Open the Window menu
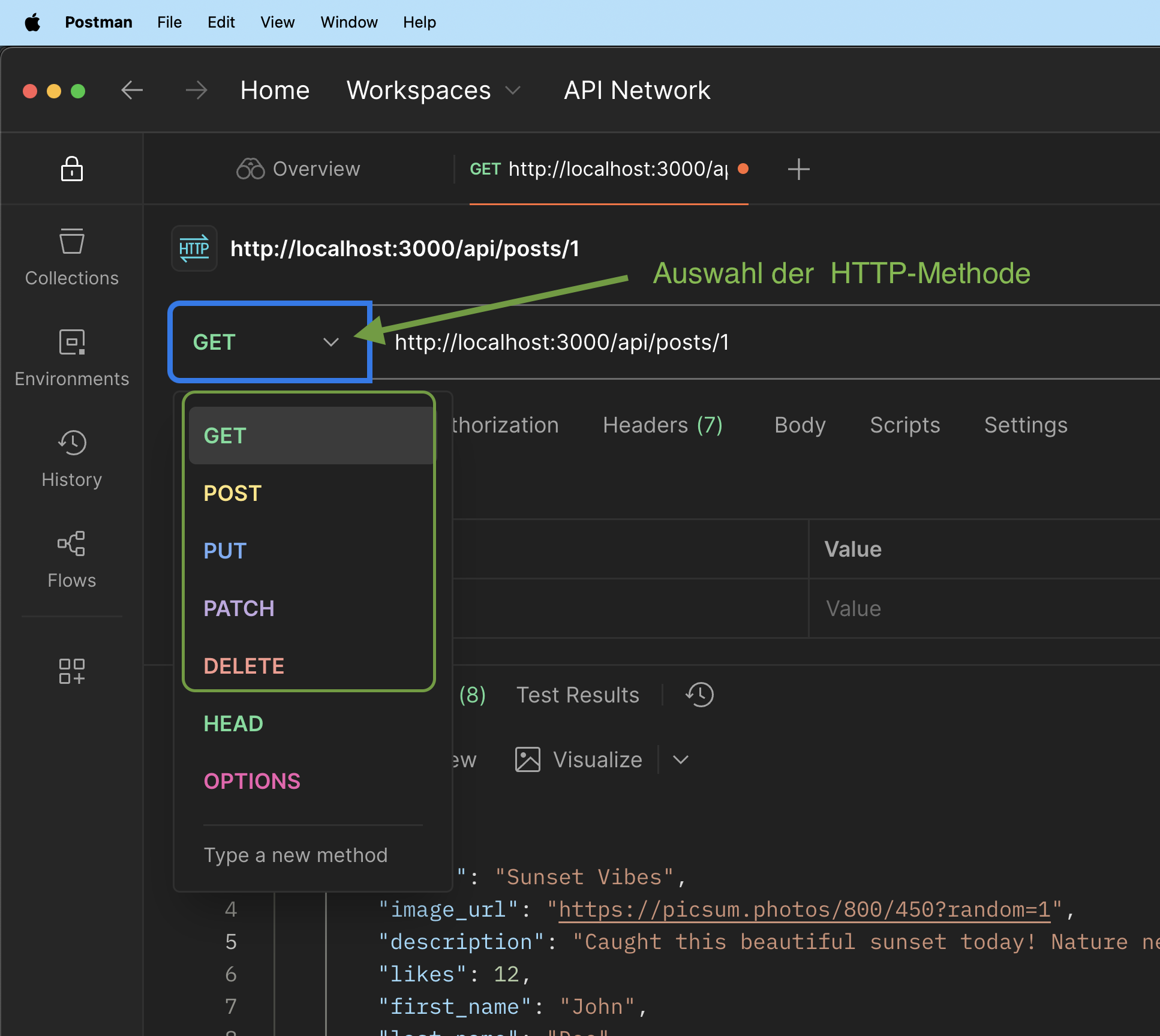The image size is (1160, 1036). click(x=348, y=22)
